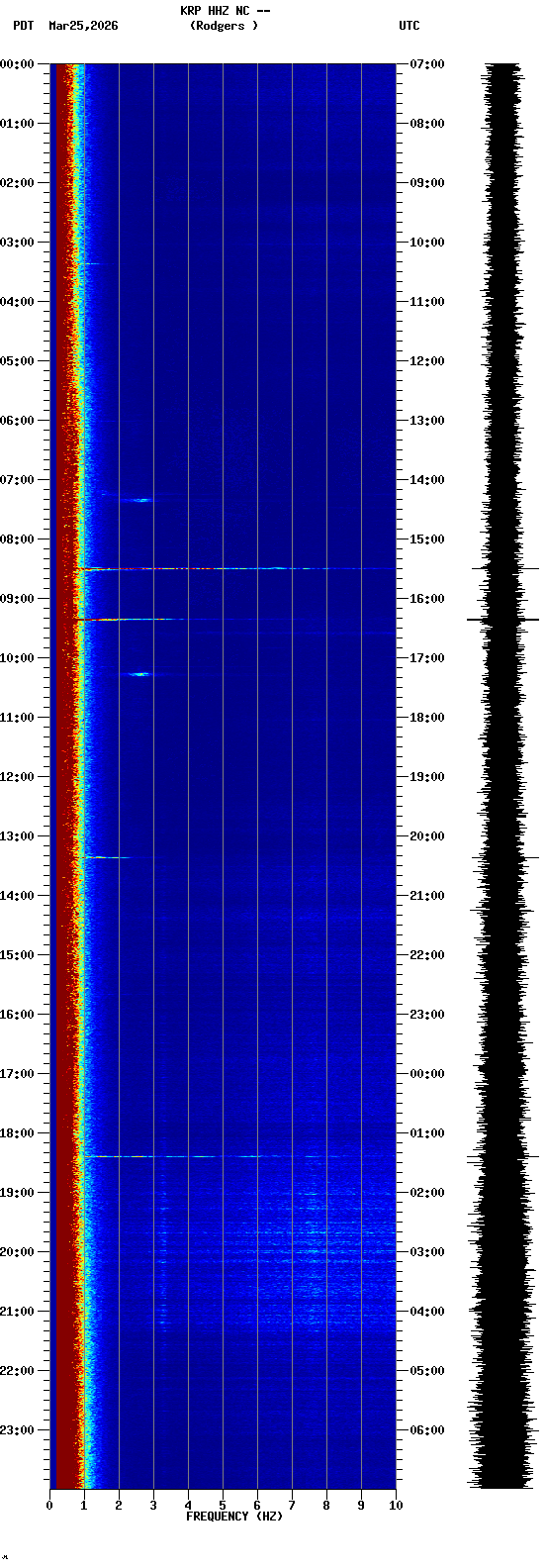
Task: Click the '06:00' PDT time label
Action: (x=17, y=421)
